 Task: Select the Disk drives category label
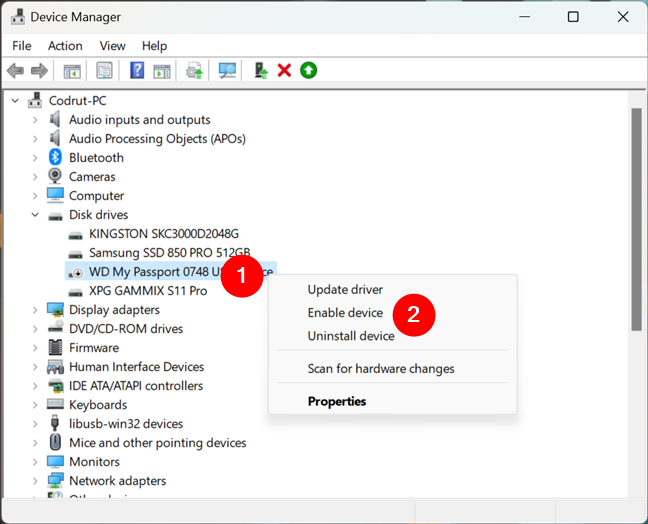click(98, 214)
